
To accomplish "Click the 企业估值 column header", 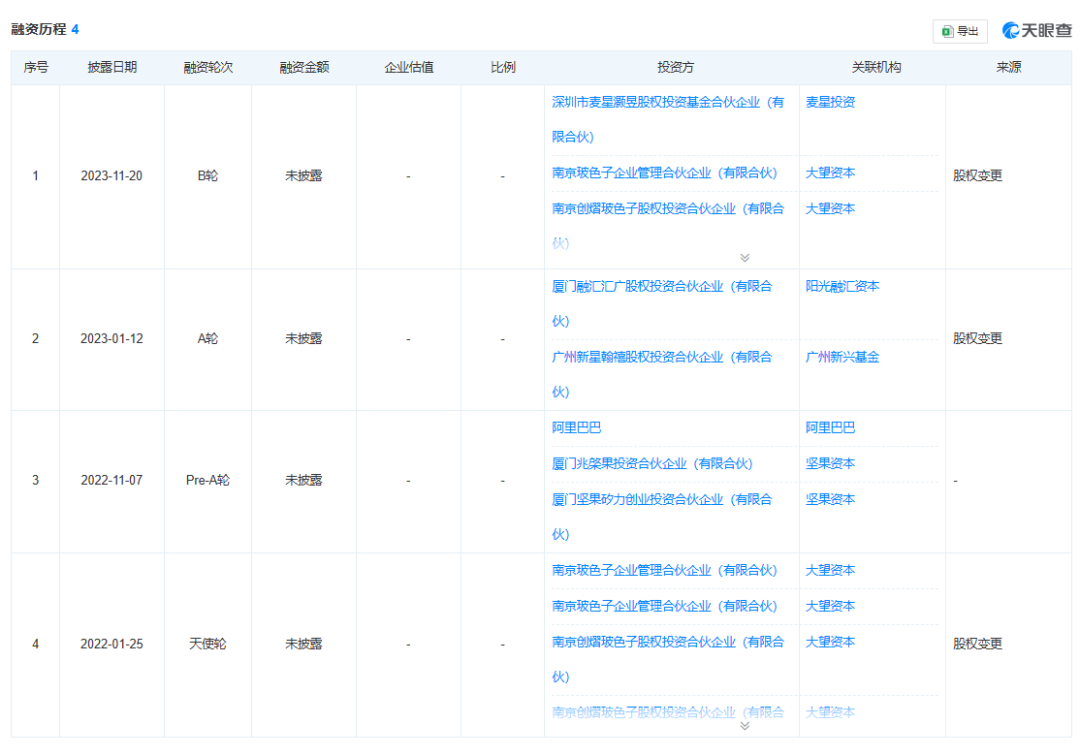I will (x=408, y=67).
